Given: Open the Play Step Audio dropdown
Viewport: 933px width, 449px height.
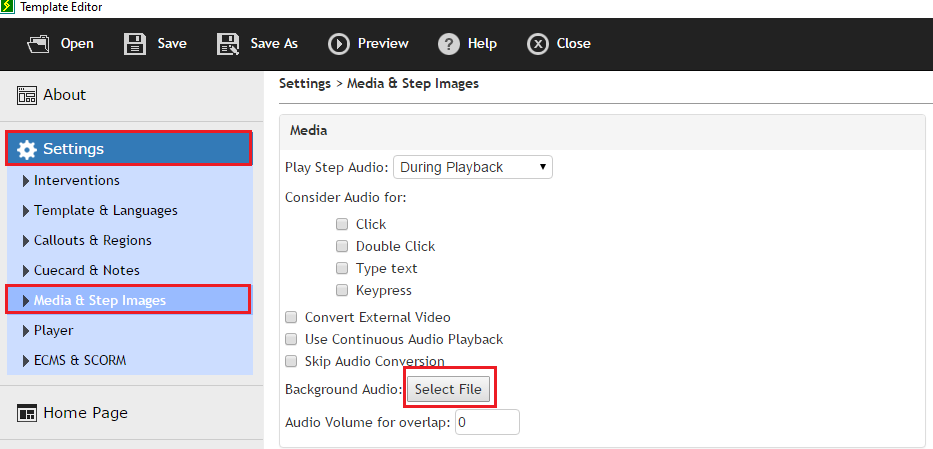Looking at the screenshot, I should [x=473, y=167].
